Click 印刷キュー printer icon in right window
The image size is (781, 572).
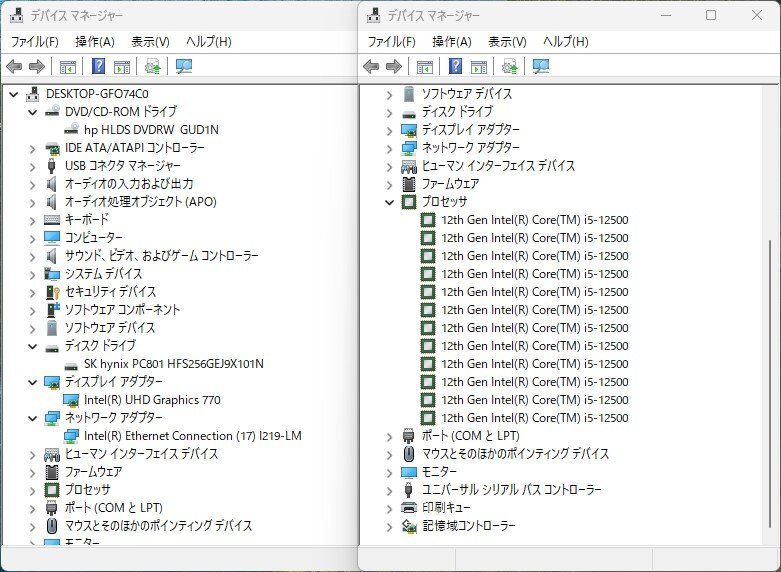click(409, 508)
